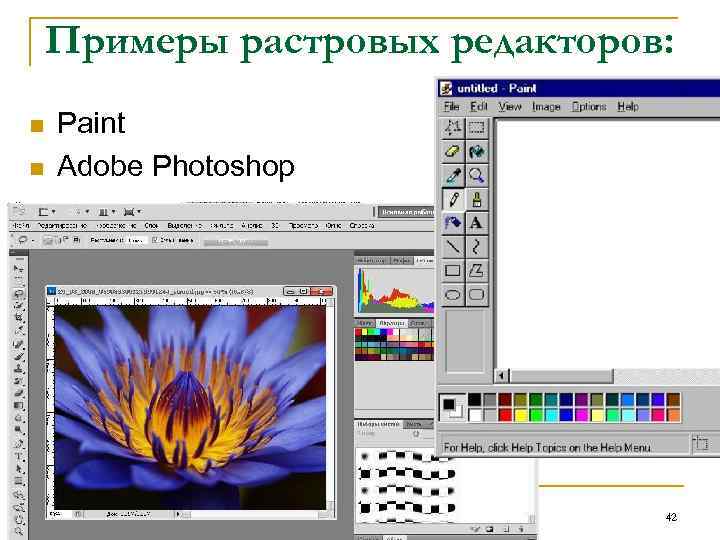This screenshot has height=540, width=720.
Task: Pick the cyan color in Paint palette
Action: click(551, 415)
